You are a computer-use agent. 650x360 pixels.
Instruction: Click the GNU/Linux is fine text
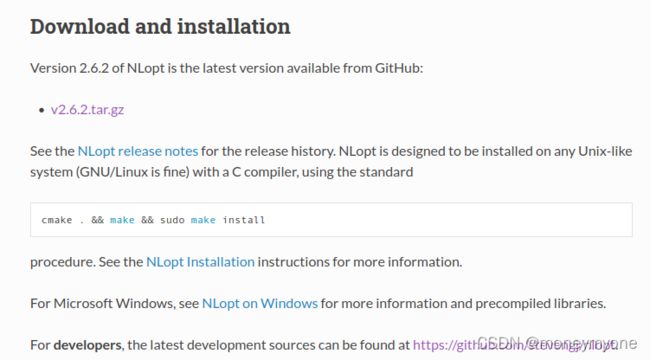(134, 172)
